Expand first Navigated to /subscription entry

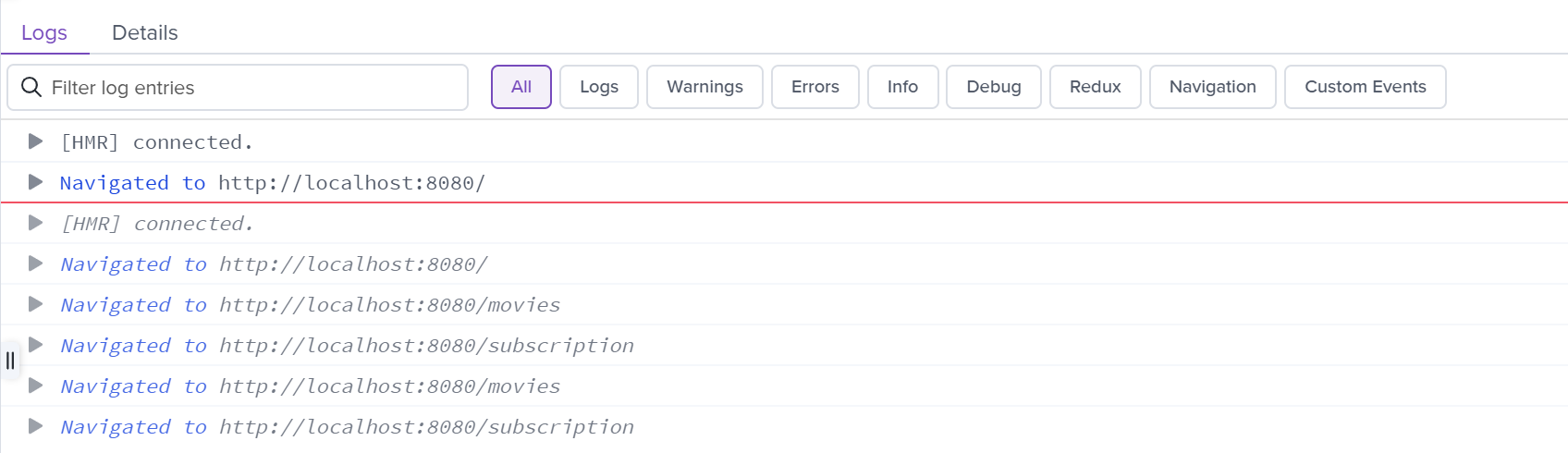(36, 345)
